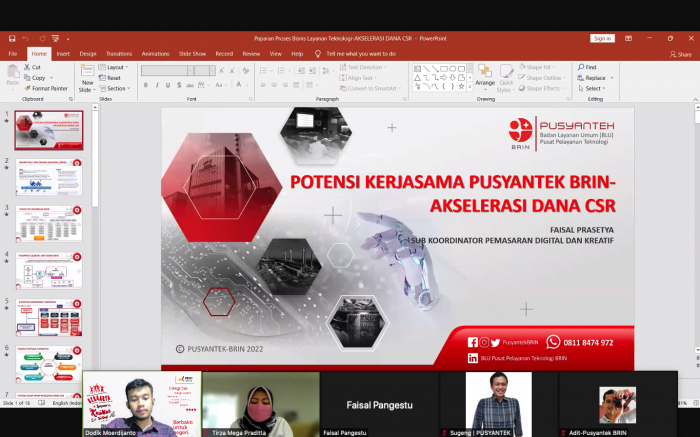The height and width of the screenshot is (437, 700).
Task: Toggle text Shadow formatting
Action: [x=179, y=85]
